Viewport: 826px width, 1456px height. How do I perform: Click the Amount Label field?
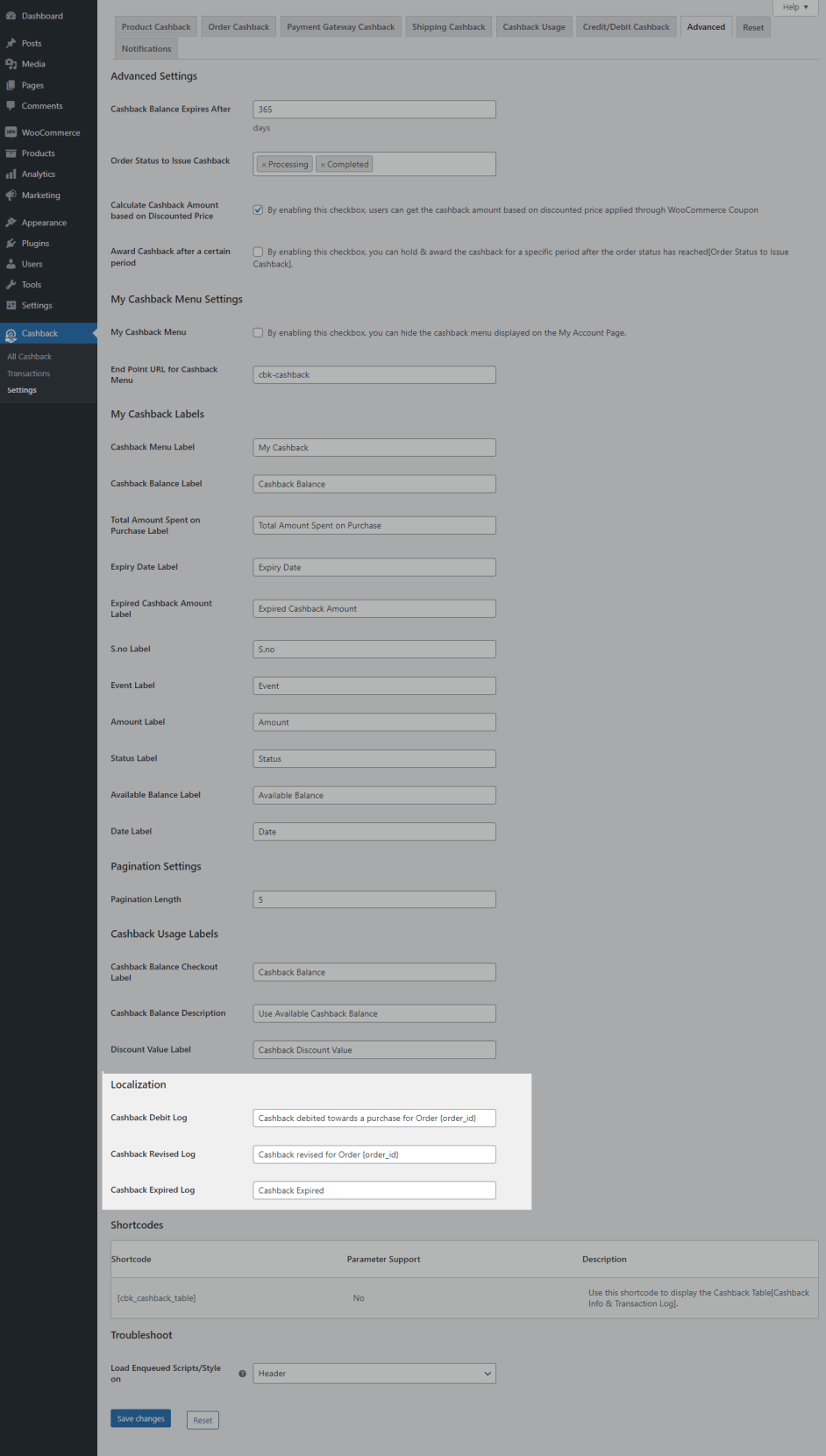(x=374, y=722)
